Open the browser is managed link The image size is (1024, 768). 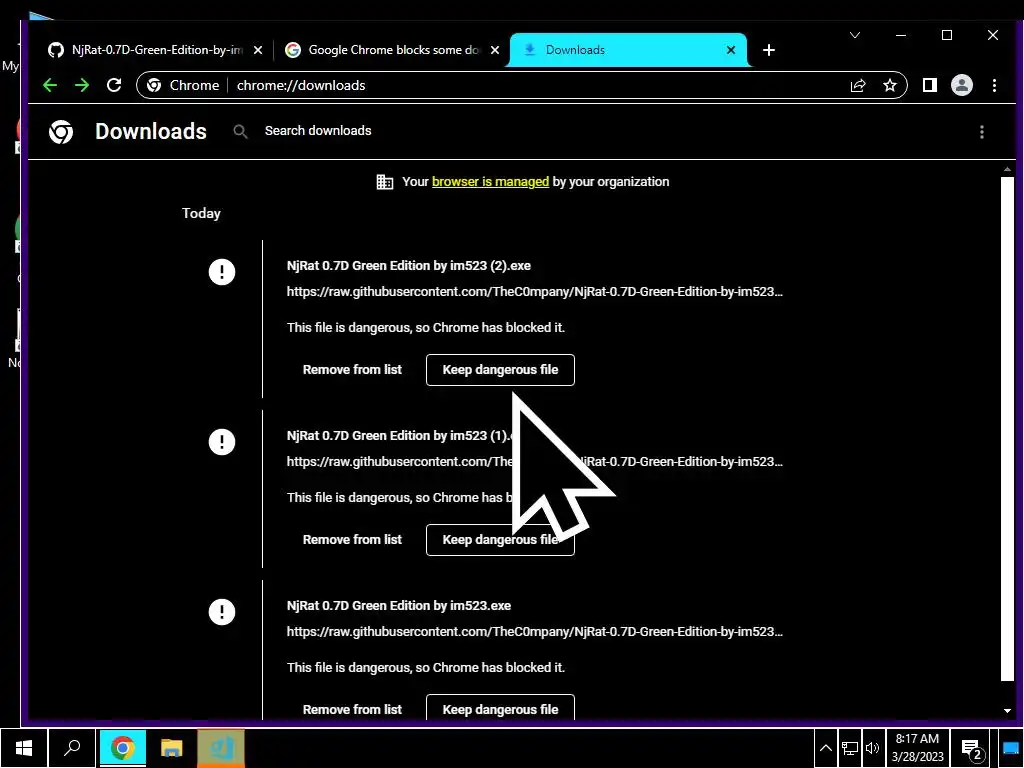click(490, 182)
